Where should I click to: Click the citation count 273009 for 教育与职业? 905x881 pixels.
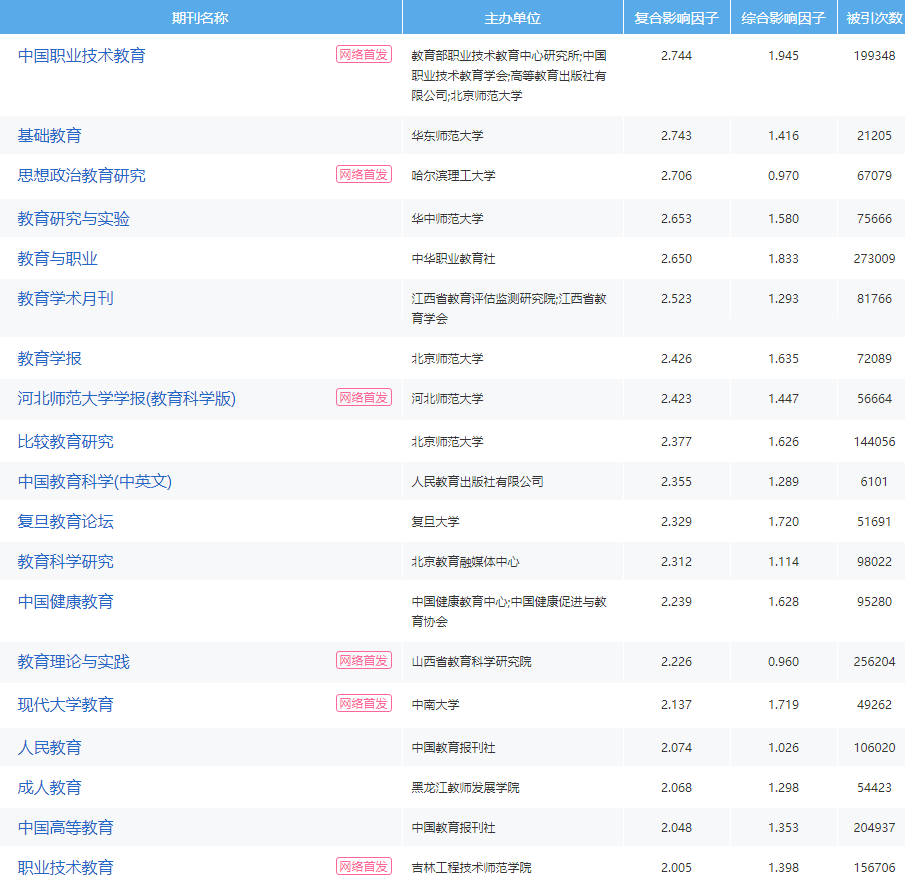click(x=874, y=257)
